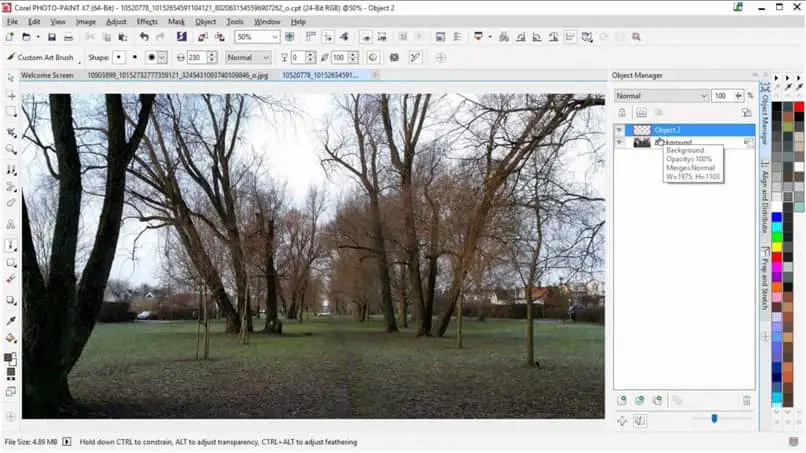Image resolution: width=806 pixels, height=453 pixels.
Task: Click the nib size 230 input field
Action: point(196,58)
